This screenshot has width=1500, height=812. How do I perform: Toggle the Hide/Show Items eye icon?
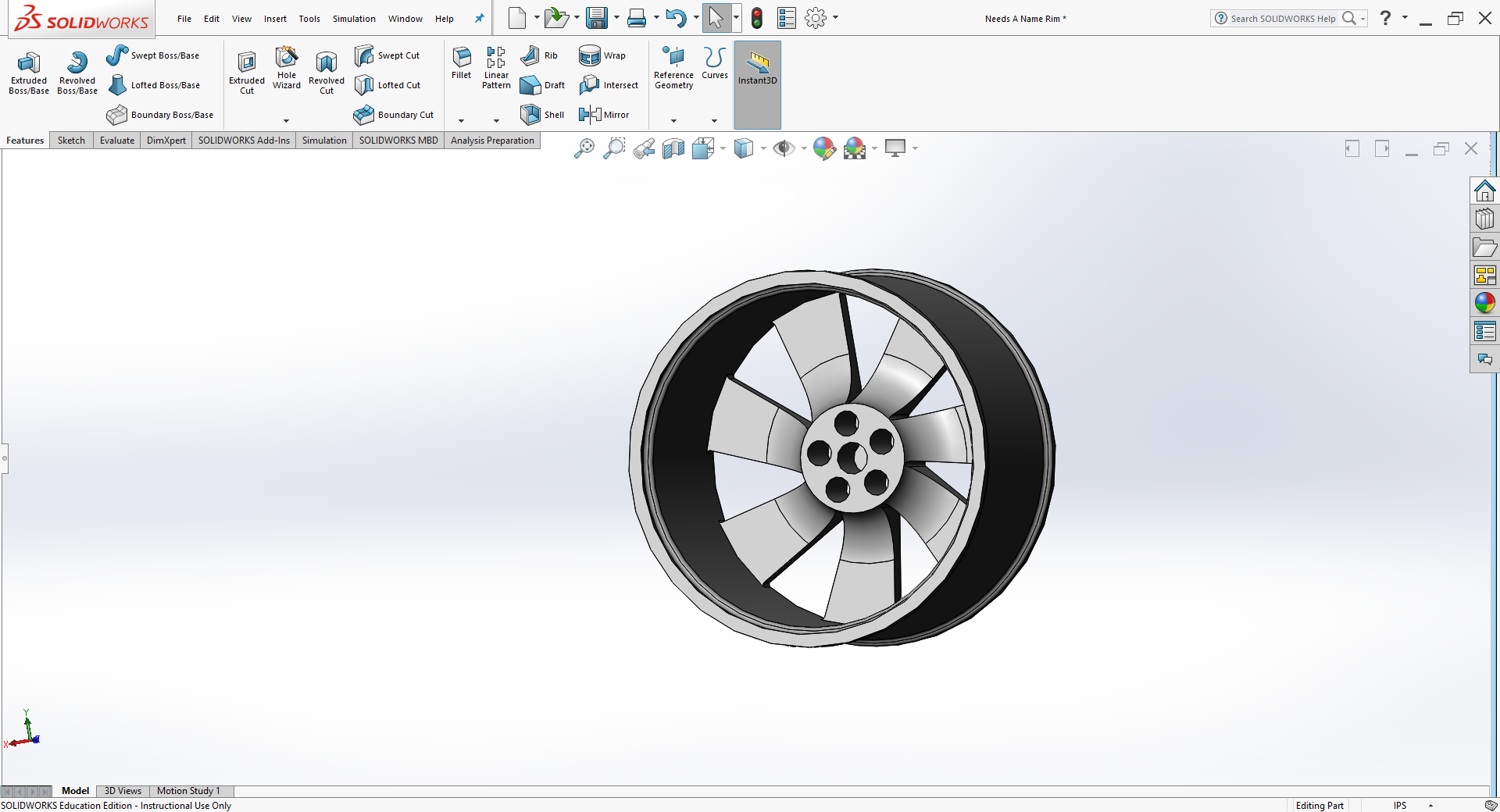click(783, 148)
